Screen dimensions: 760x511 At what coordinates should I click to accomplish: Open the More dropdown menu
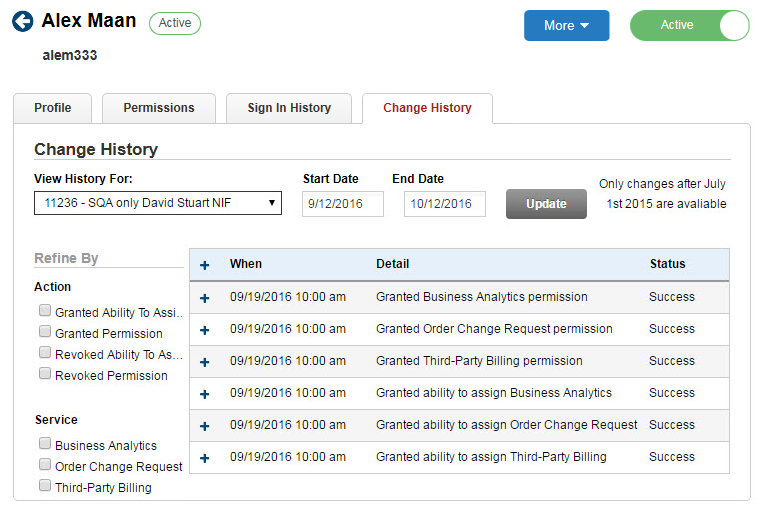[x=566, y=26]
